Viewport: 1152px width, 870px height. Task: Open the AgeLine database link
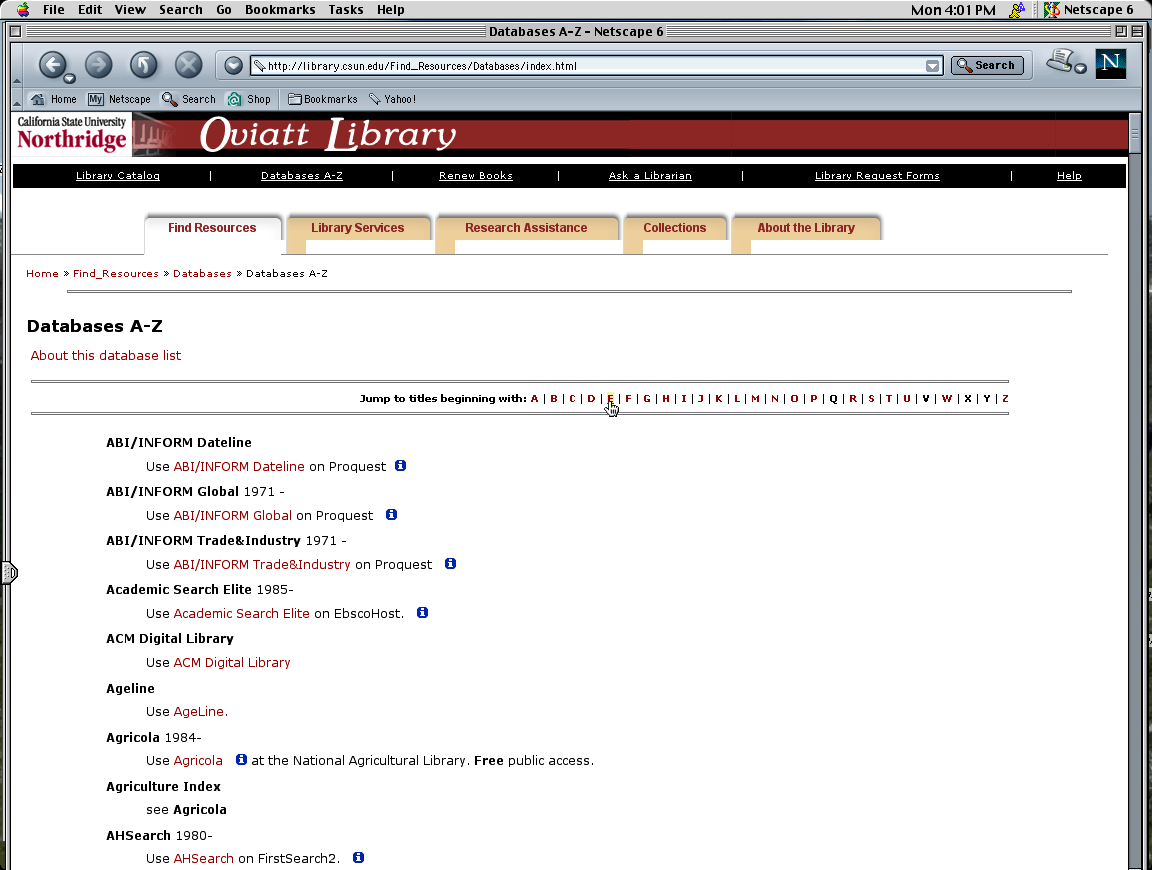[201, 711]
